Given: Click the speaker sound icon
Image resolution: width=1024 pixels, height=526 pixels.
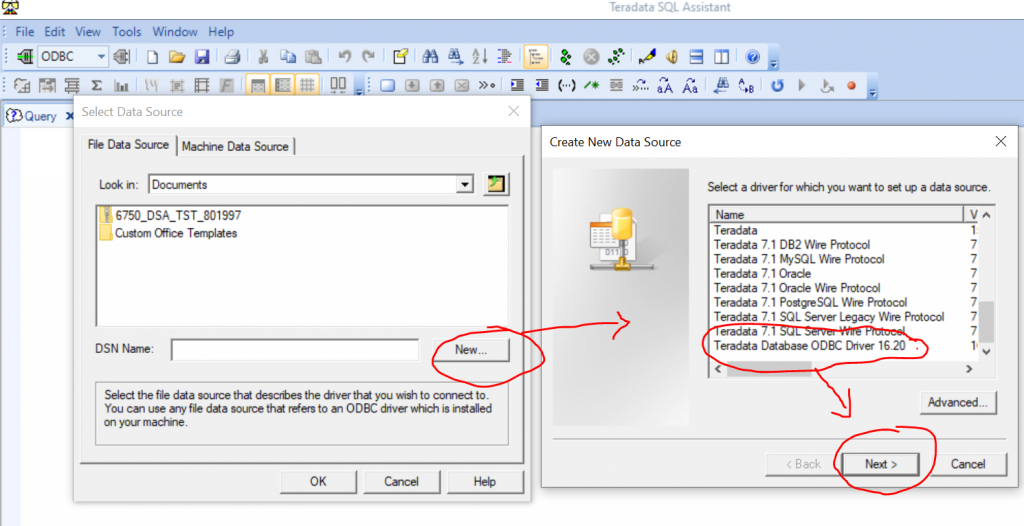Looking at the screenshot, I should click(671, 57).
